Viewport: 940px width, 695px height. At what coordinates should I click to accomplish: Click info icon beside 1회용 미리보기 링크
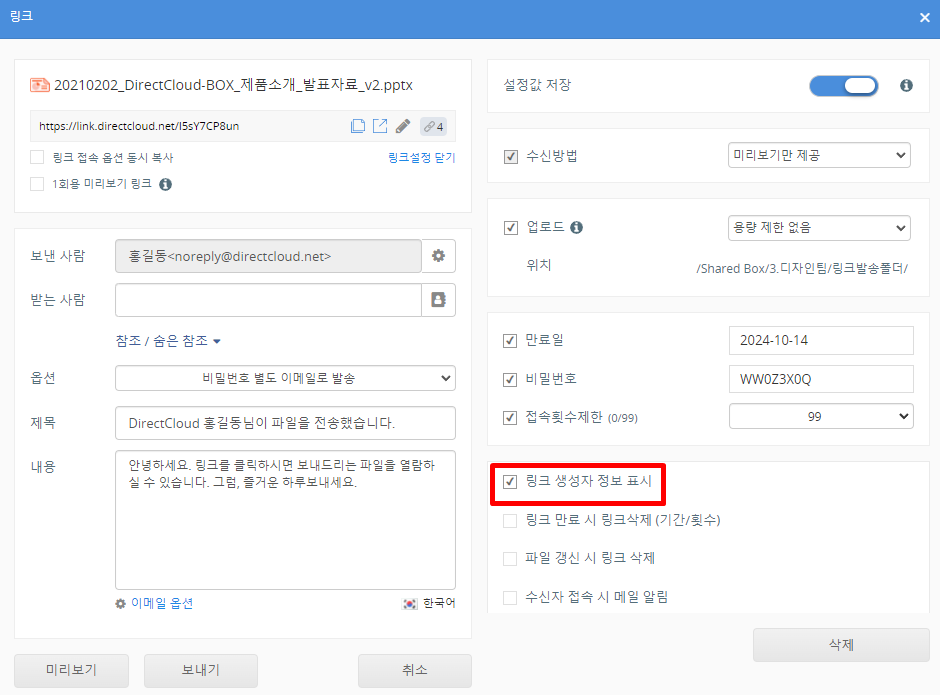166,184
